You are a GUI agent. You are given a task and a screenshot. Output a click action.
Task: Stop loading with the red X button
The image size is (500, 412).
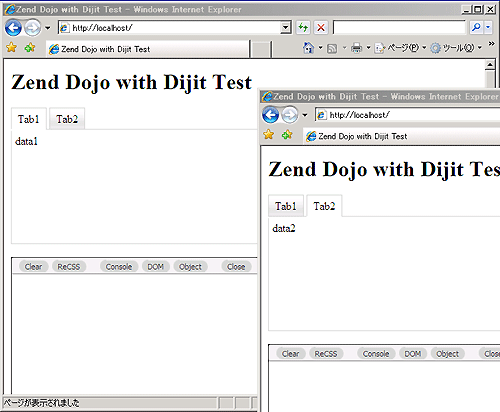(x=321, y=28)
